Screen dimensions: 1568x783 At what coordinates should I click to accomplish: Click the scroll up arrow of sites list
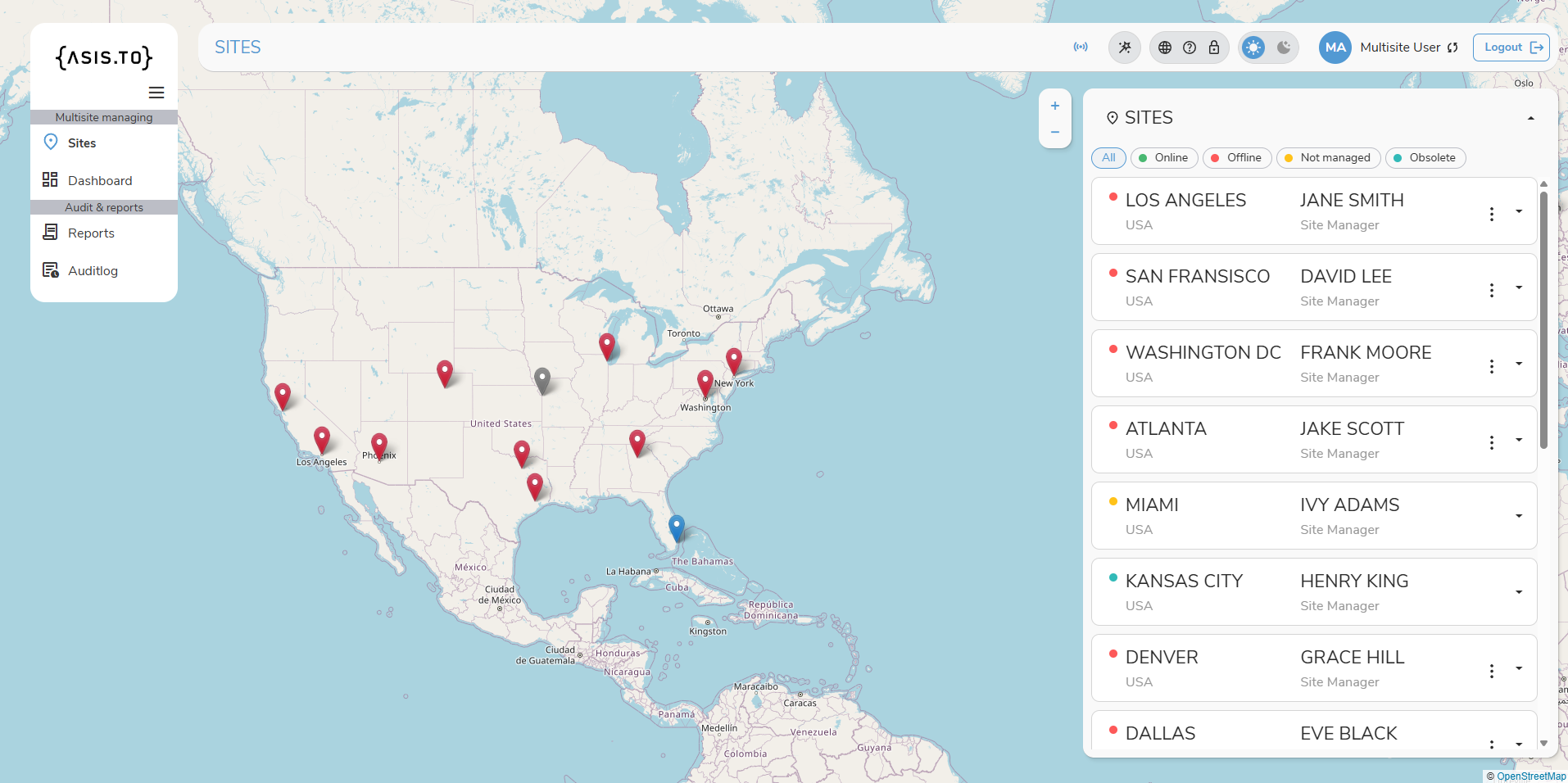(1543, 184)
